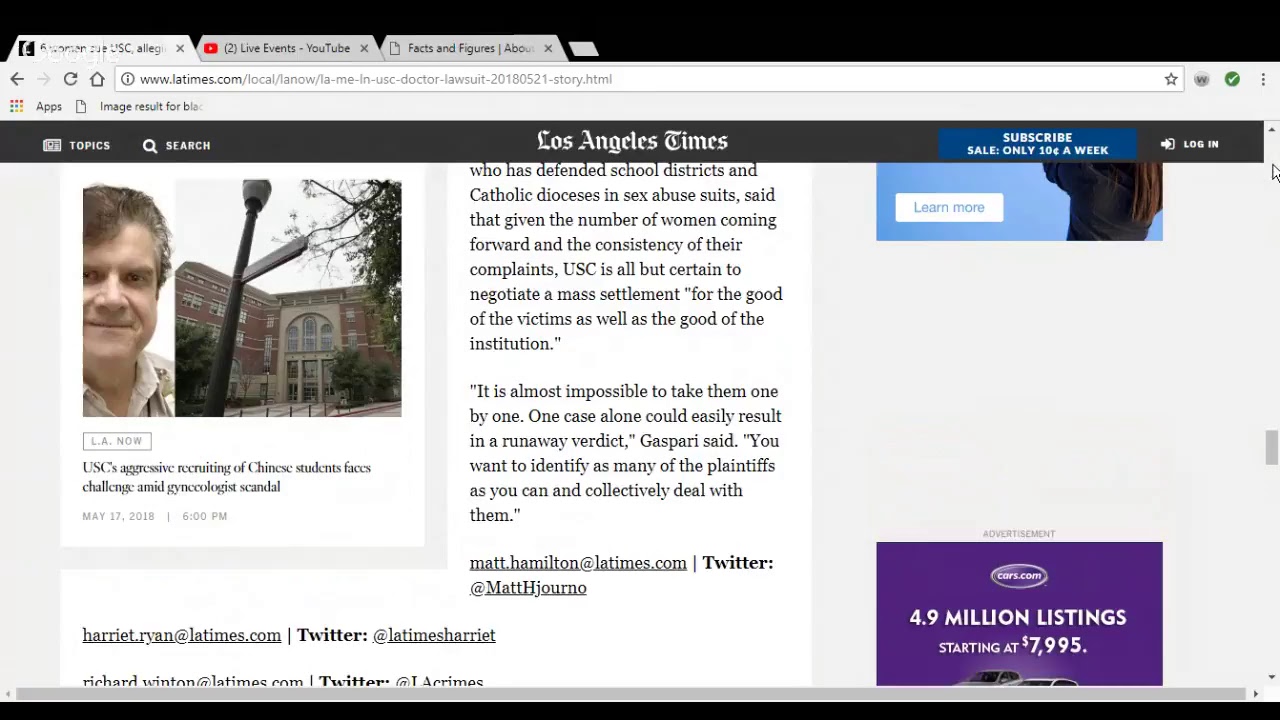Click the address bar URL field
This screenshot has width=1280, height=720.
[640, 79]
